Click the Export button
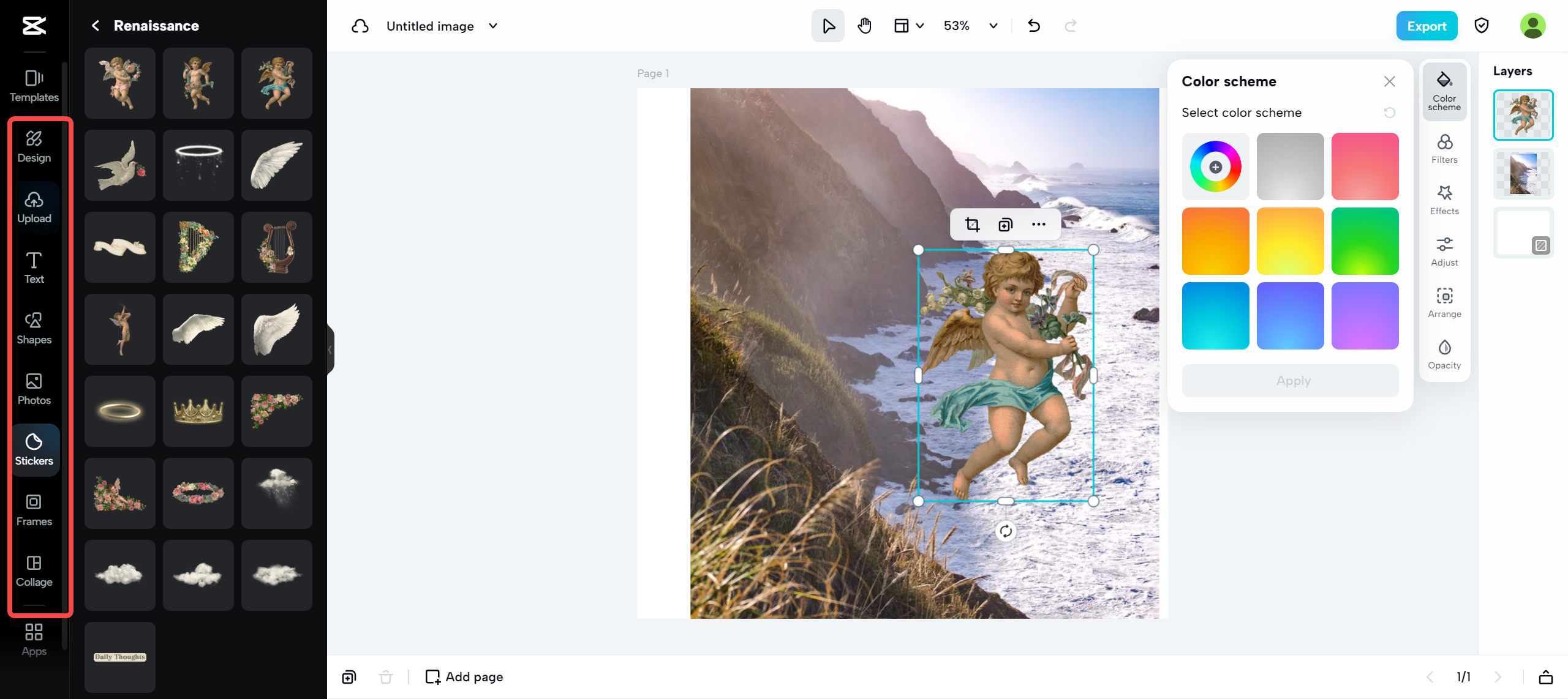Screen dimensions: 1568x699 (1427, 26)
